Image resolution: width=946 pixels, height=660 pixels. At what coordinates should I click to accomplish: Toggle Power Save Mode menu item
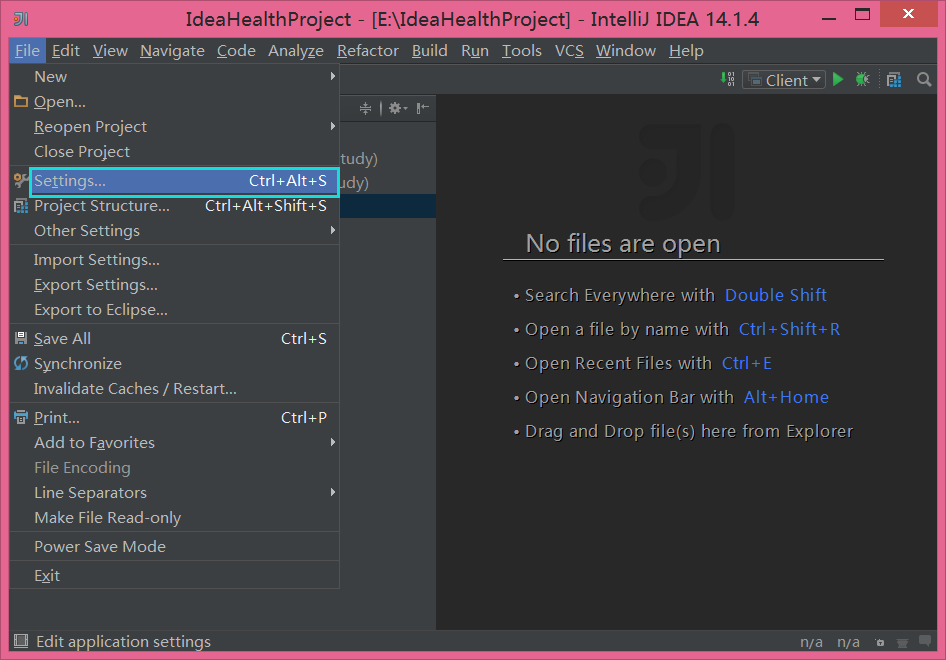point(100,547)
